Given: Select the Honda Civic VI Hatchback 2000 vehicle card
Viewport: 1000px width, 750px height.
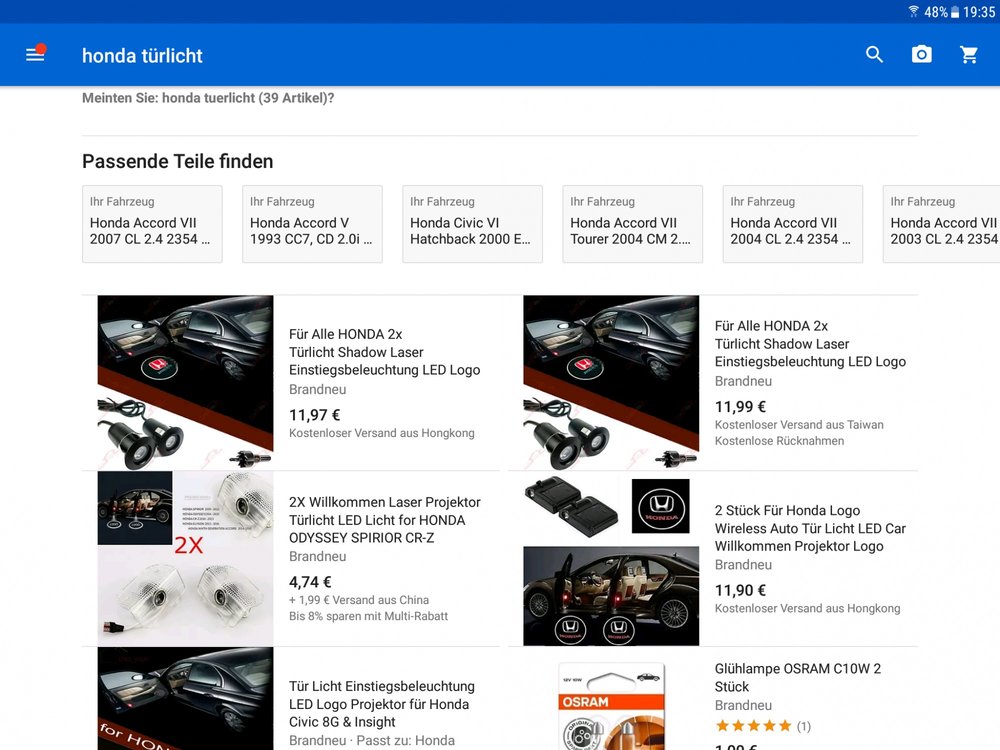Looking at the screenshot, I should 472,224.
